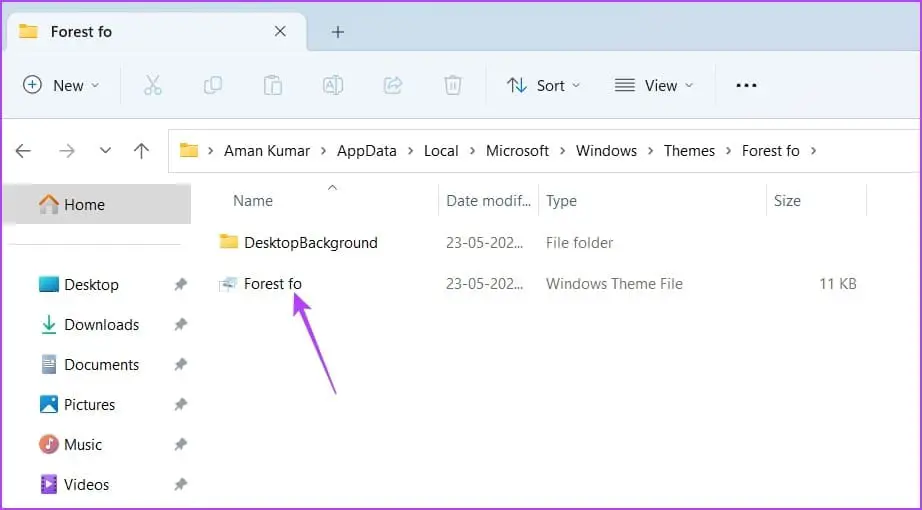The image size is (922, 510).
Task: Expand chevron after Forest fo breadcrumb
Action: point(814,151)
